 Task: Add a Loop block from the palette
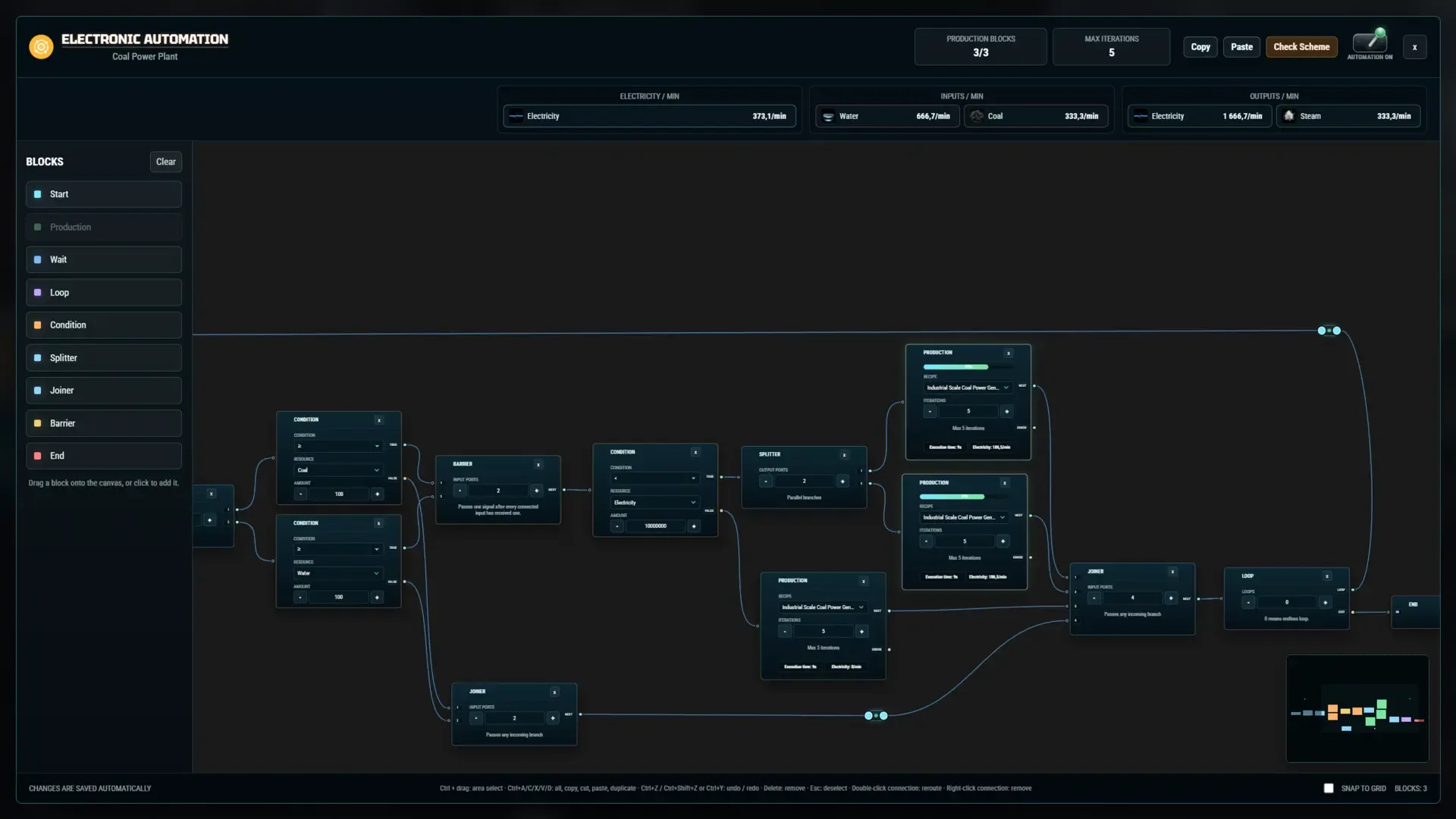[104, 293]
